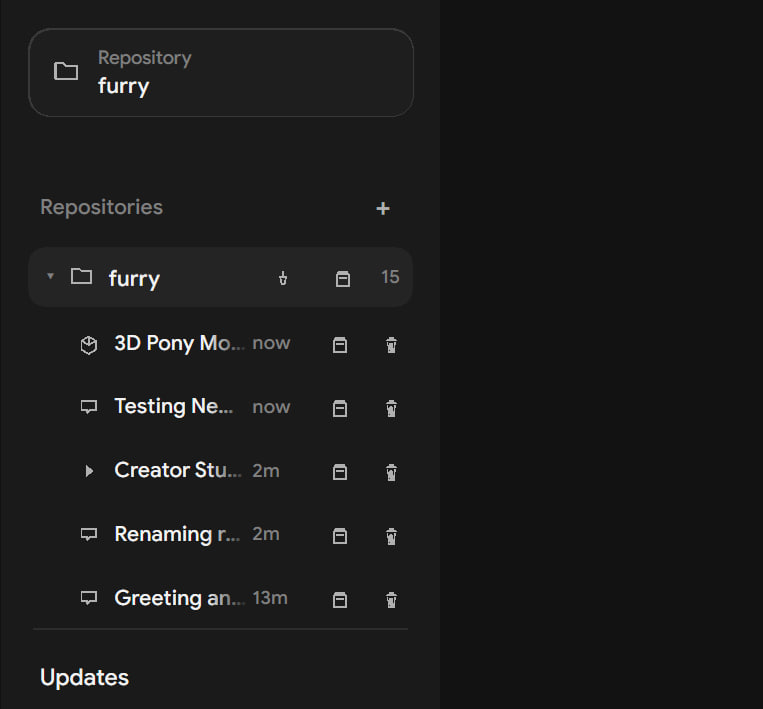Open the Creator Stu... session
This screenshot has width=763, height=709.
tap(178, 470)
